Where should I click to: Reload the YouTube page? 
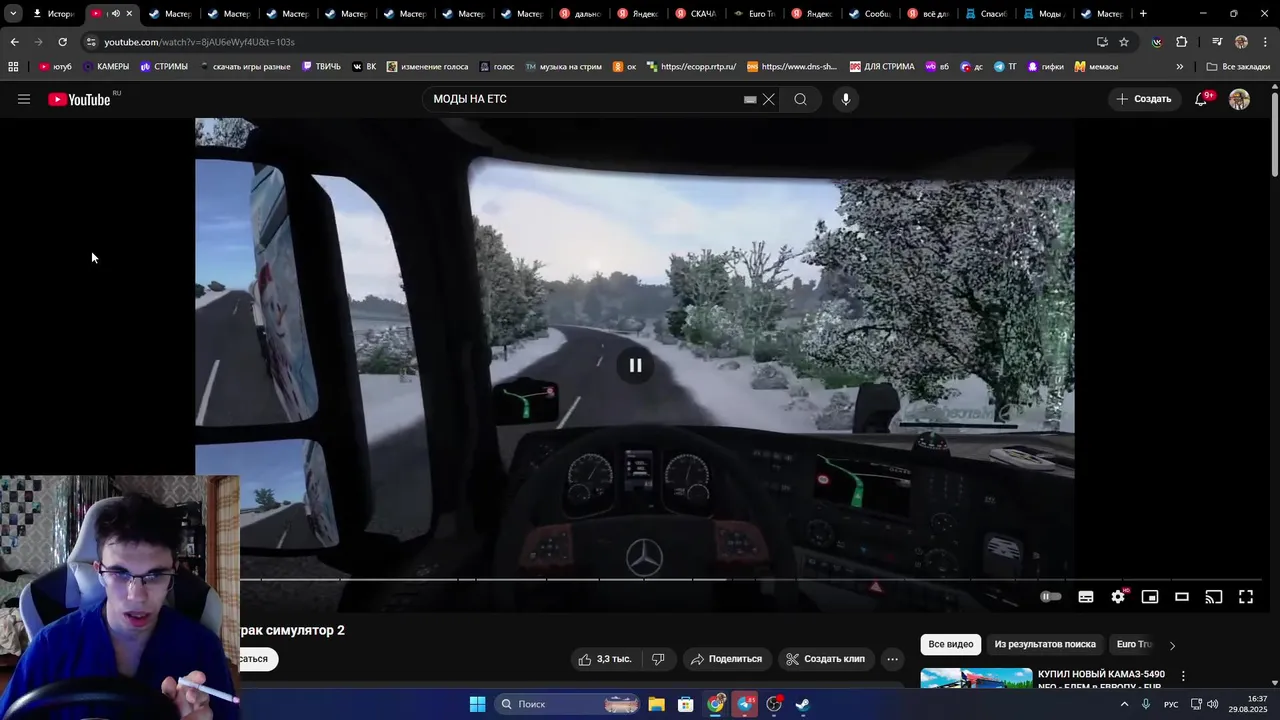pyautogui.click(x=62, y=42)
